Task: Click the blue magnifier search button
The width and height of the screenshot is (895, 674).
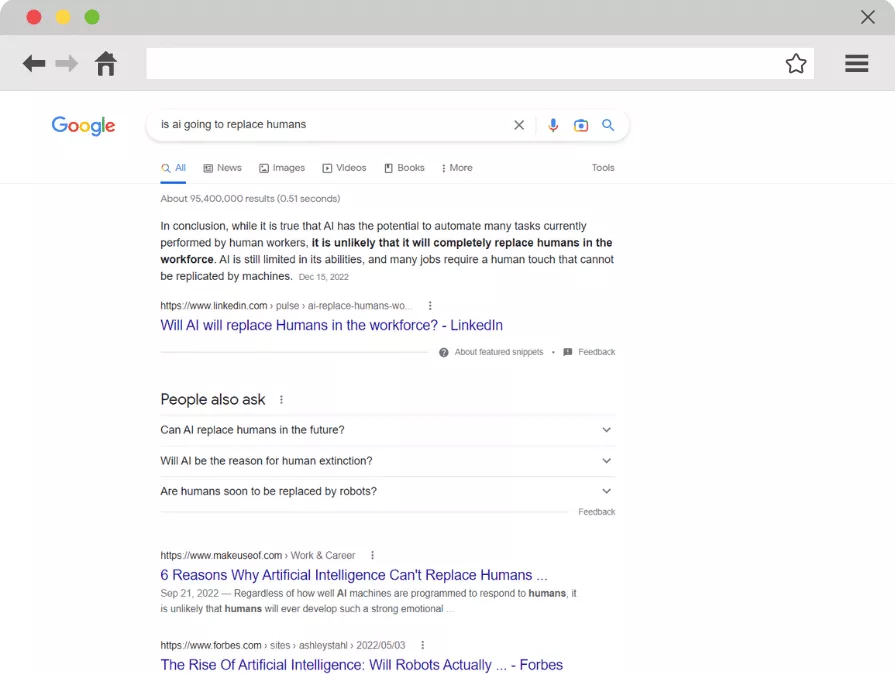Action: [x=608, y=125]
